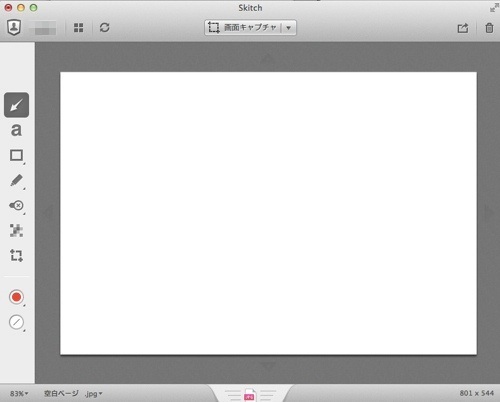The height and width of the screenshot is (402, 500).
Task: Open the Evernote account icon
Action: 14,27
